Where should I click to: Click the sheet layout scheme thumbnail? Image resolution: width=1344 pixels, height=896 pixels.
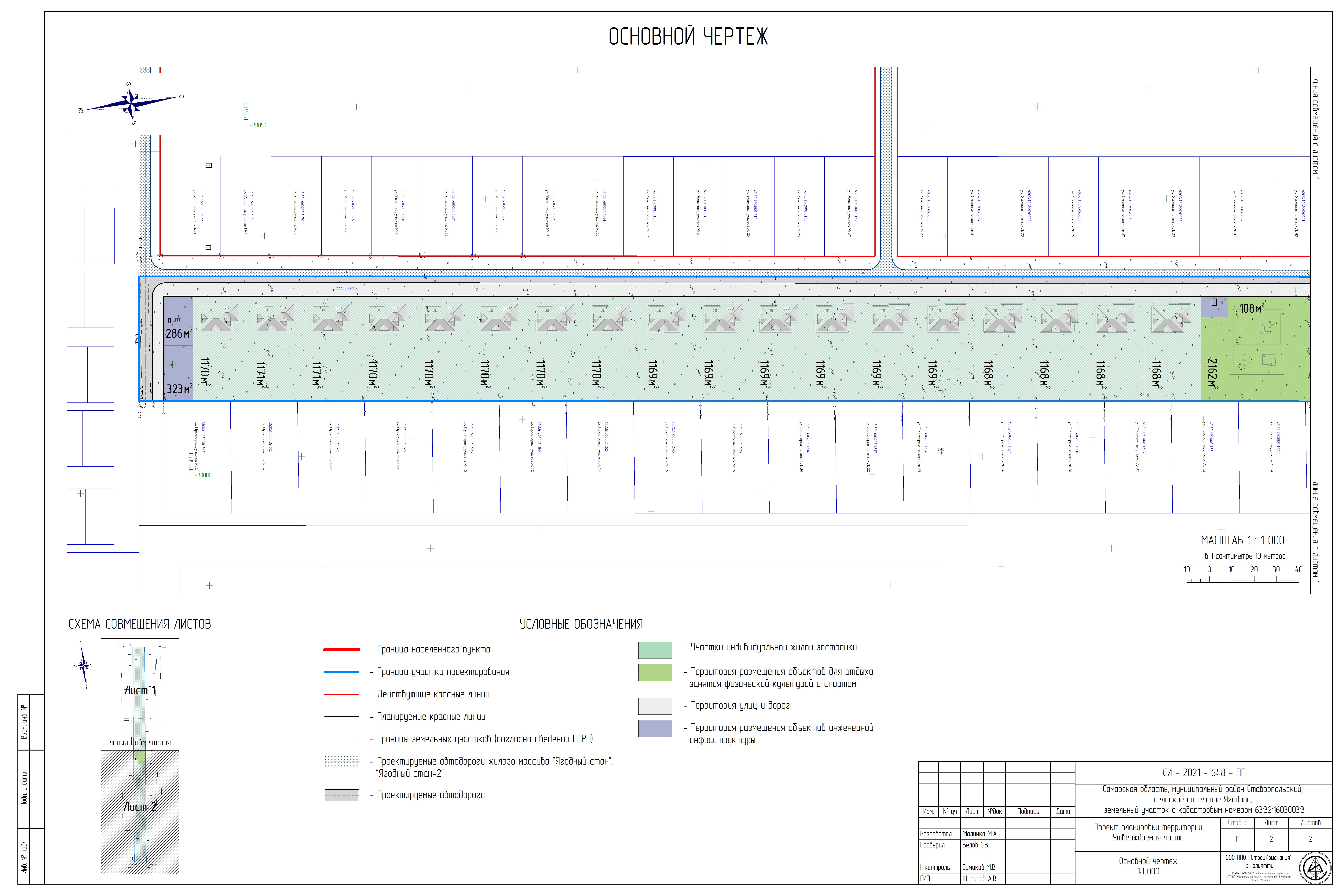[140, 756]
